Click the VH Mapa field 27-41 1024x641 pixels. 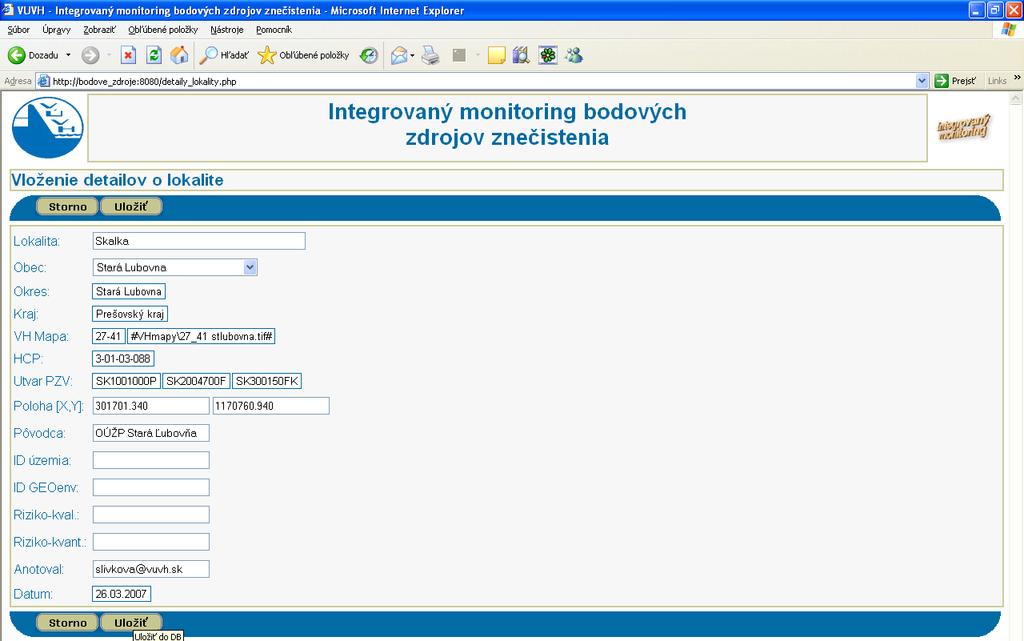click(108, 336)
